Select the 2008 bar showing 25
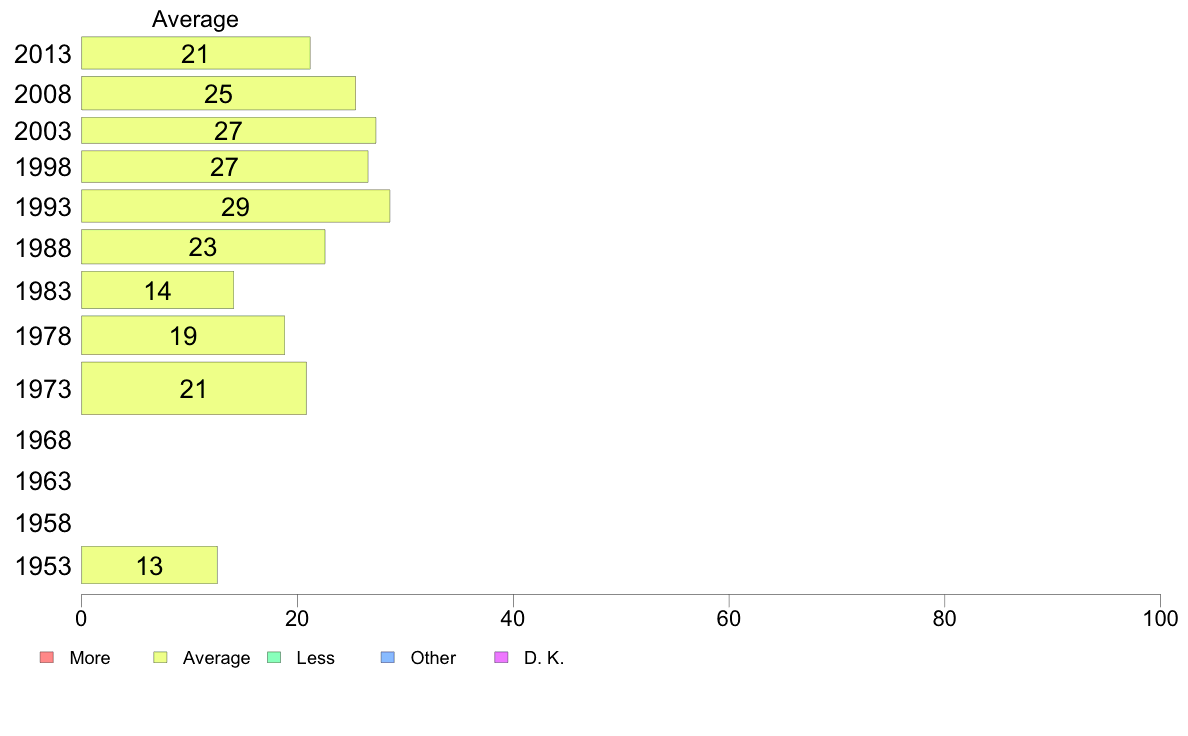This screenshot has height=736, width=1188. click(218, 93)
